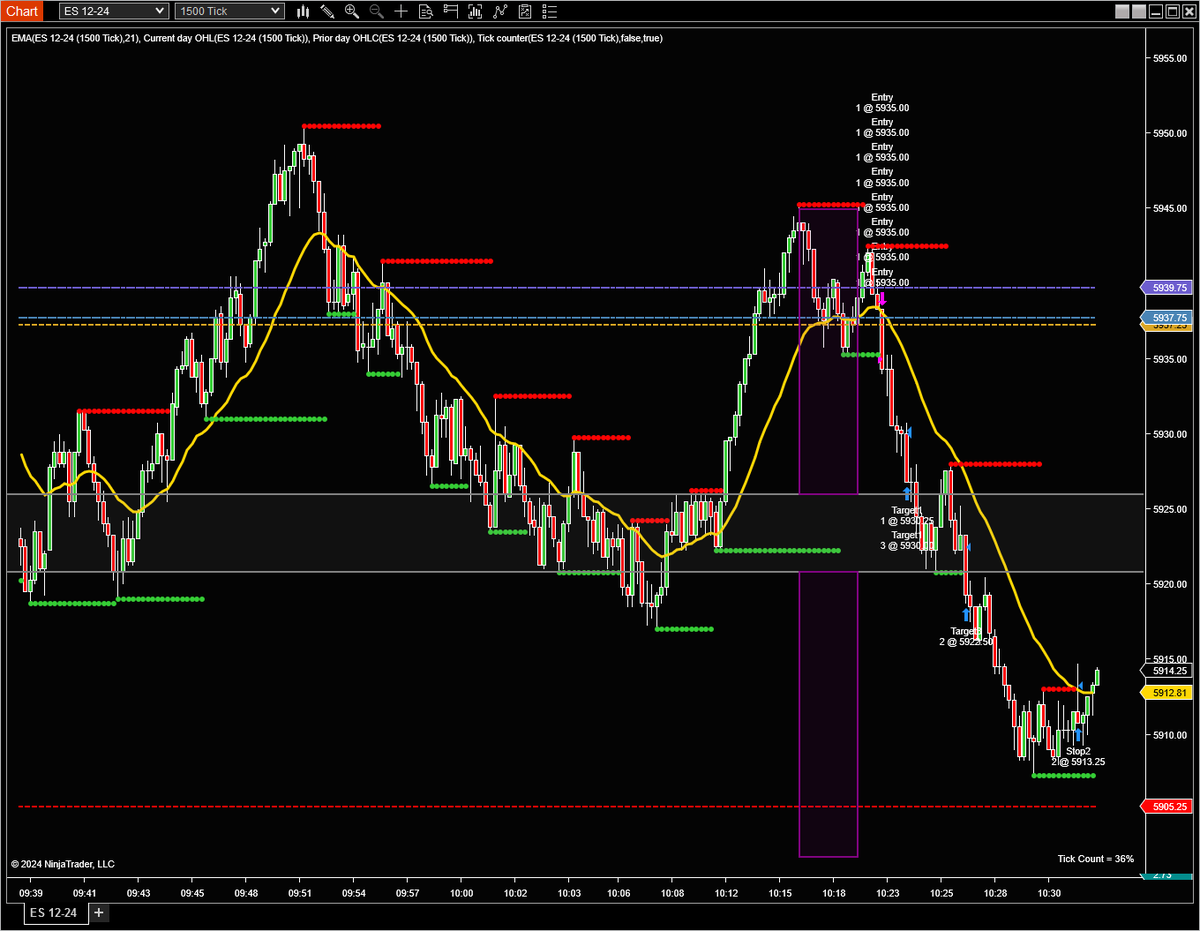Open the chart bar style icon

302,11
